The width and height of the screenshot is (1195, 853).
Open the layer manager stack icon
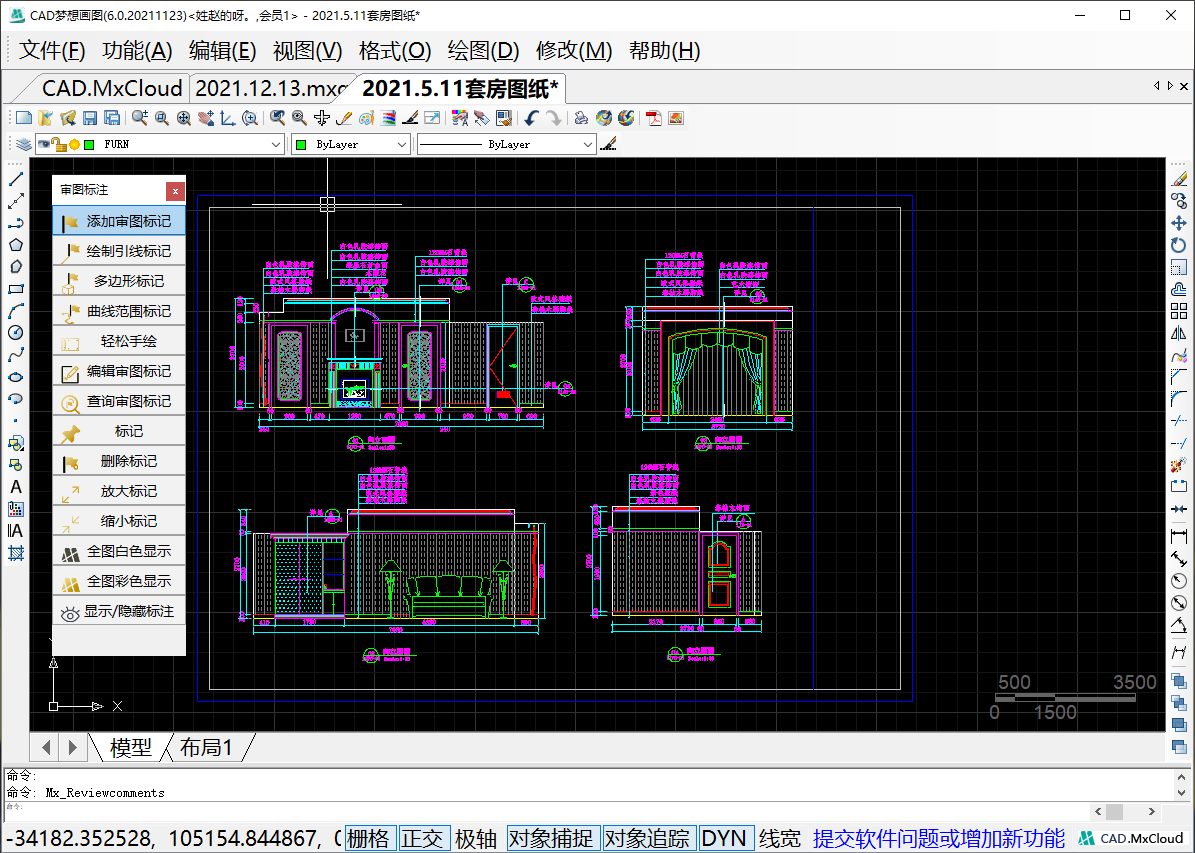coord(23,144)
